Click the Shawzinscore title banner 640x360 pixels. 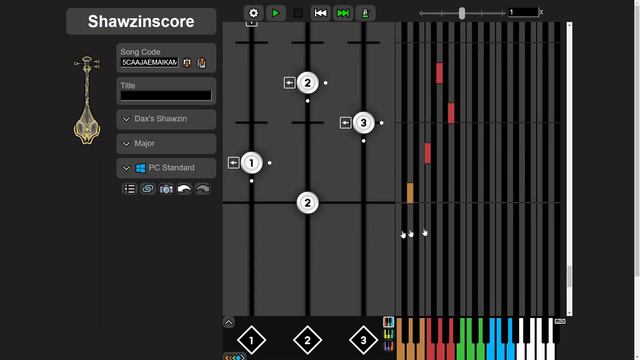pos(141,21)
